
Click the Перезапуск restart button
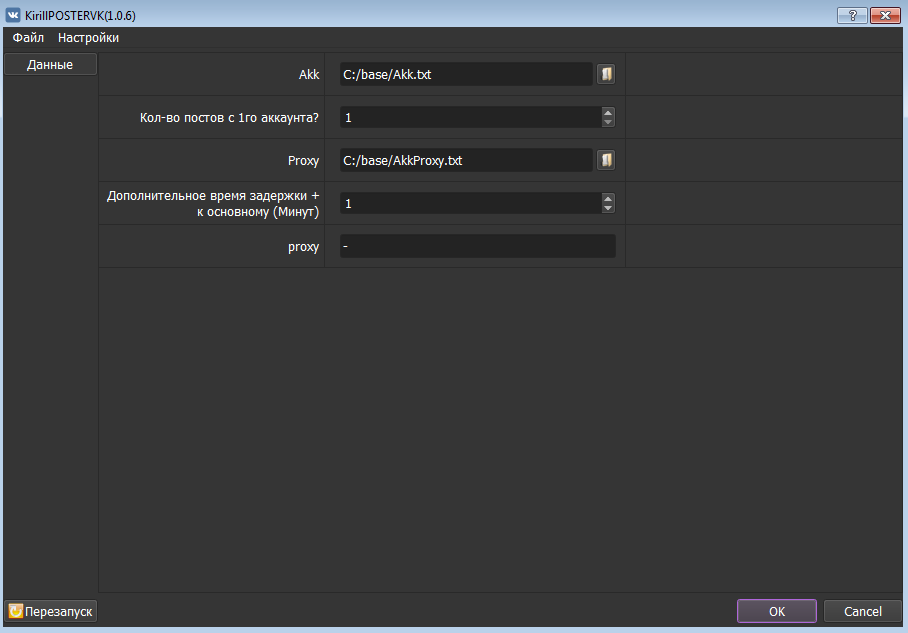(x=50, y=612)
